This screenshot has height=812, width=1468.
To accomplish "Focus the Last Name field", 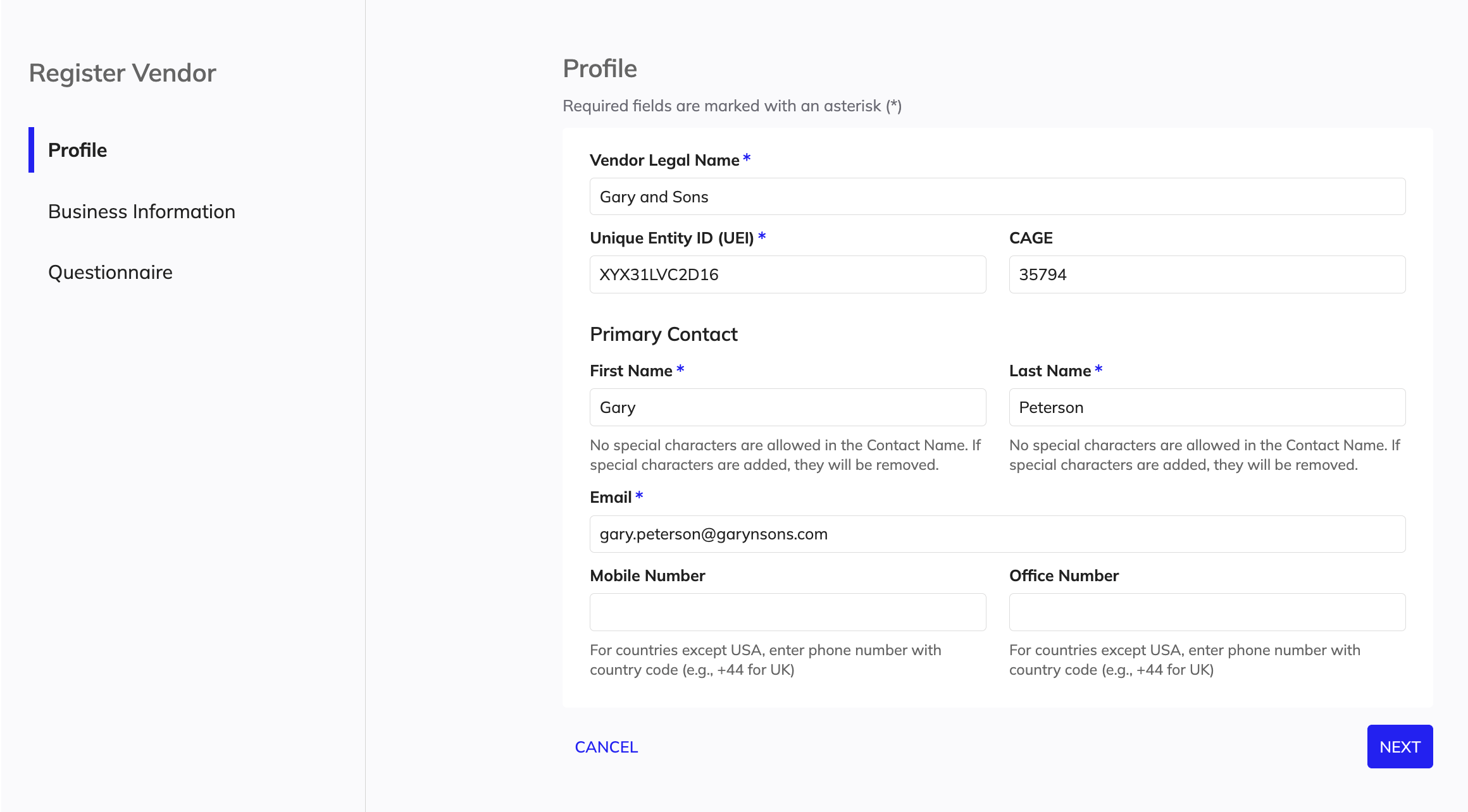I will tap(1207, 407).
